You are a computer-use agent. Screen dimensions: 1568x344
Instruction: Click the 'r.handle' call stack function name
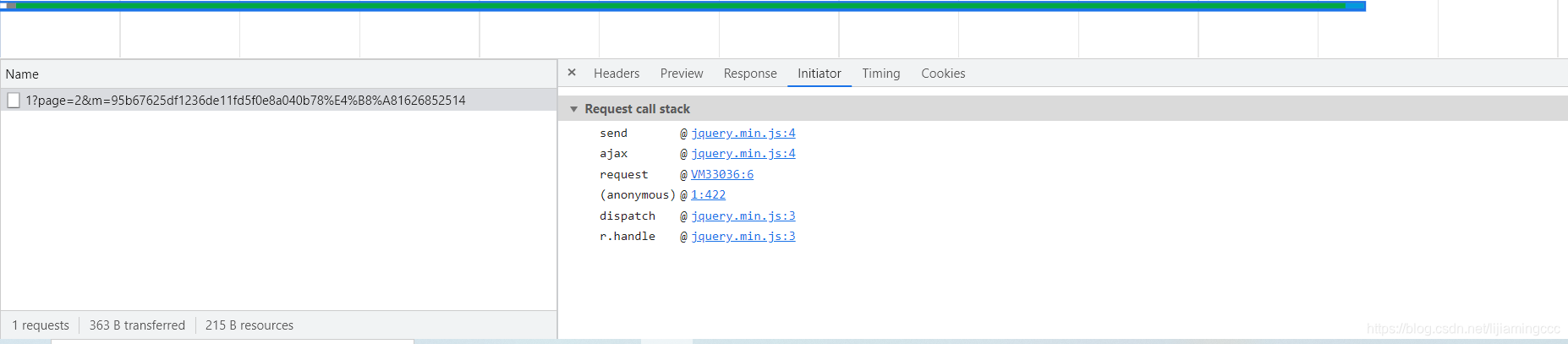coord(628,236)
